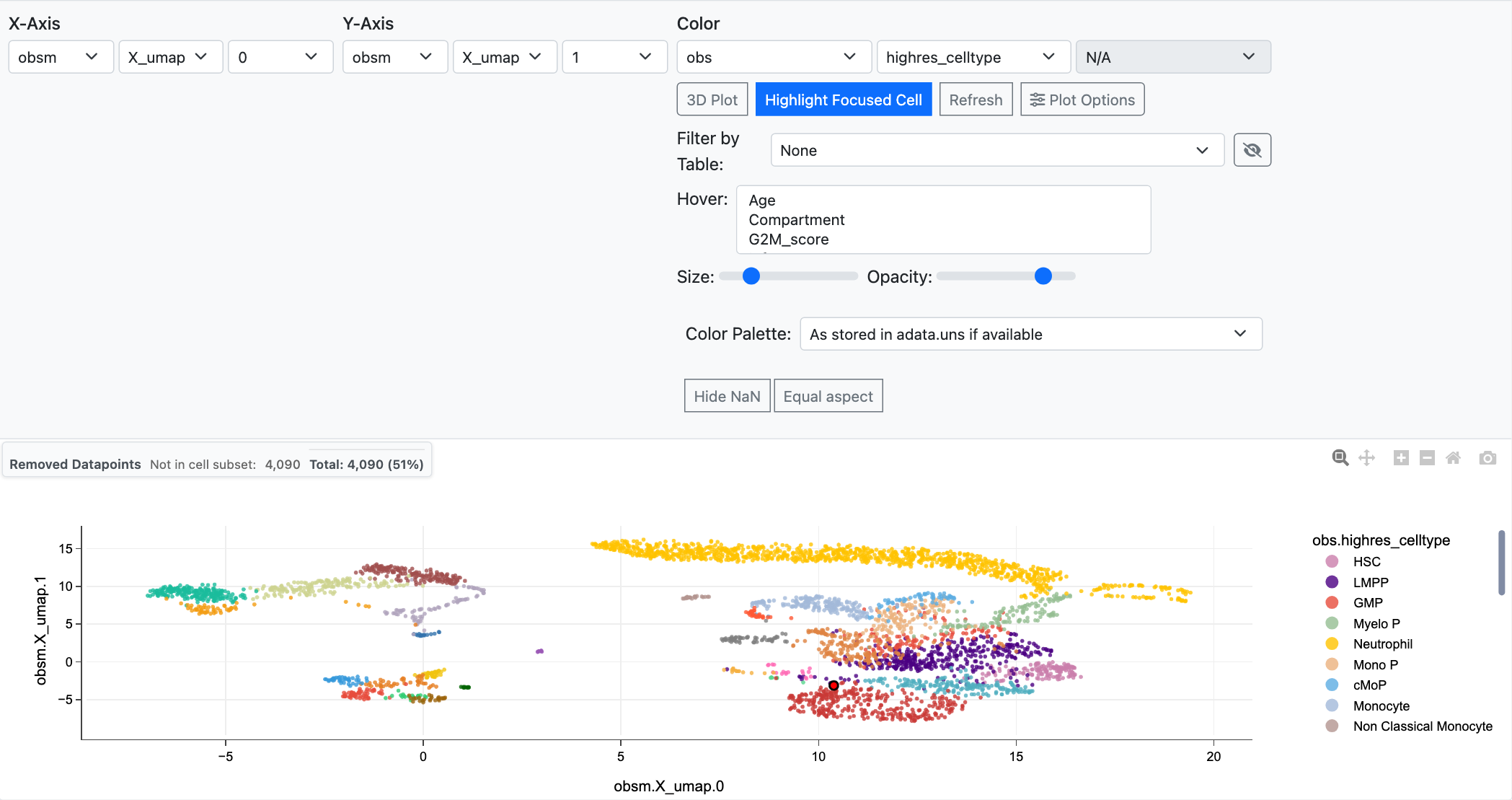Open the N/A color dropdown
The image size is (1512, 800).
coord(1173,57)
